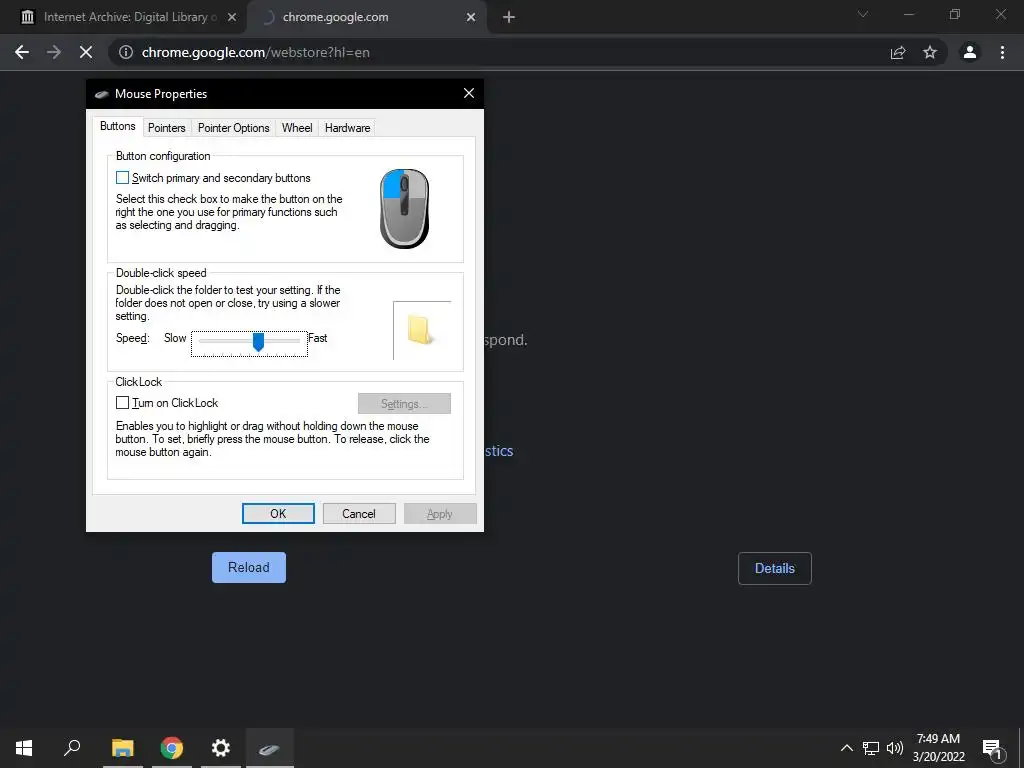Open the Chrome profile icon
Image resolution: width=1024 pixels, height=768 pixels.
click(970, 52)
